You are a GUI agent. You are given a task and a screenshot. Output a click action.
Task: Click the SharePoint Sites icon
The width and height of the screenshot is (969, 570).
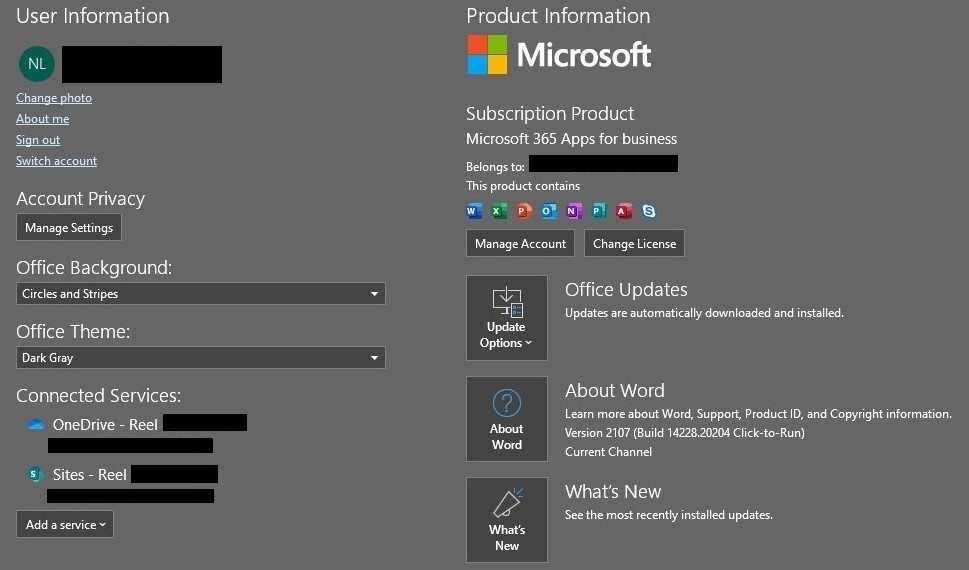click(x=36, y=474)
